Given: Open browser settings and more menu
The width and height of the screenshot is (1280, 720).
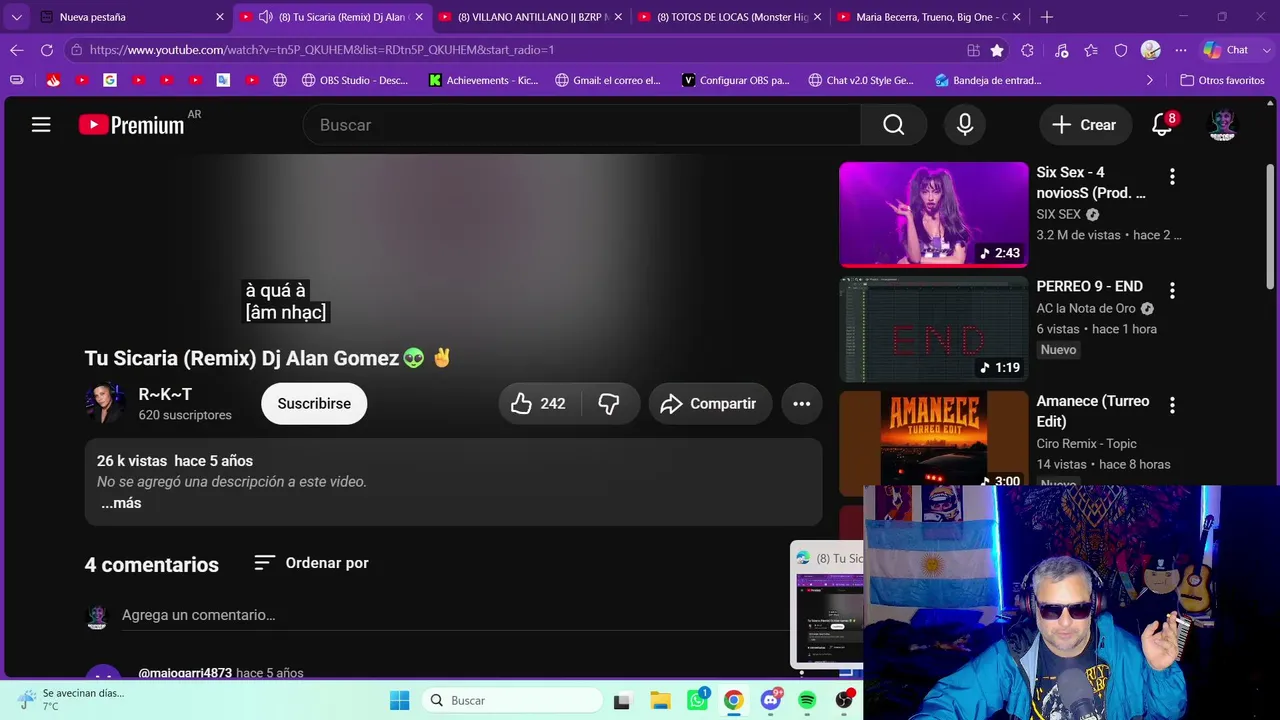Looking at the screenshot, I should pos(1181,50).
